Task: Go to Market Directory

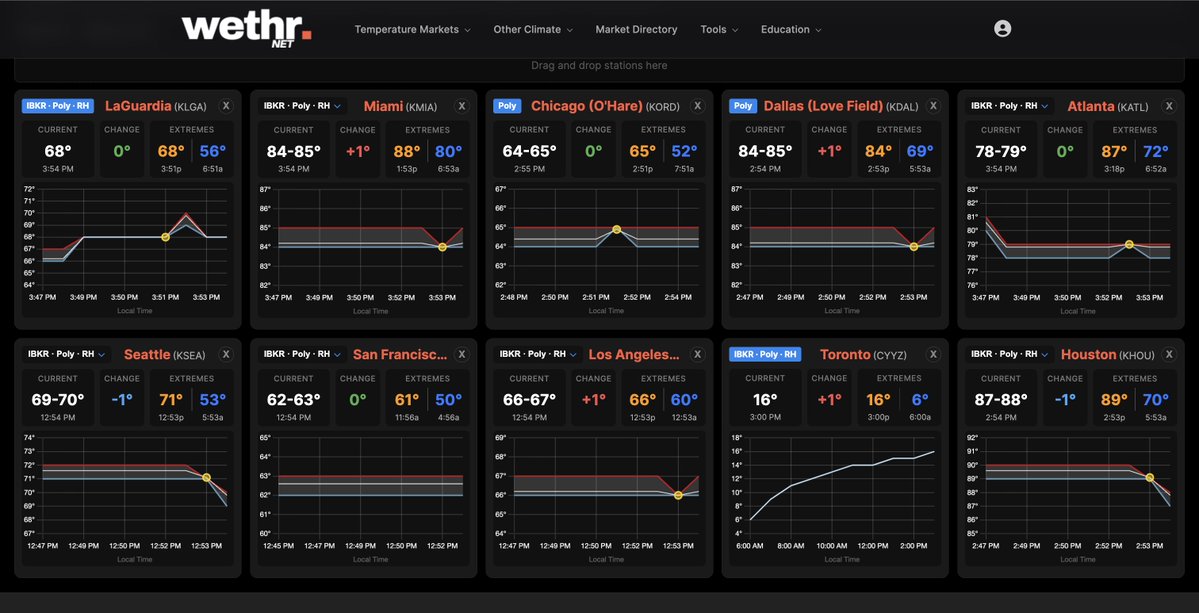Action: coord(636,29)
